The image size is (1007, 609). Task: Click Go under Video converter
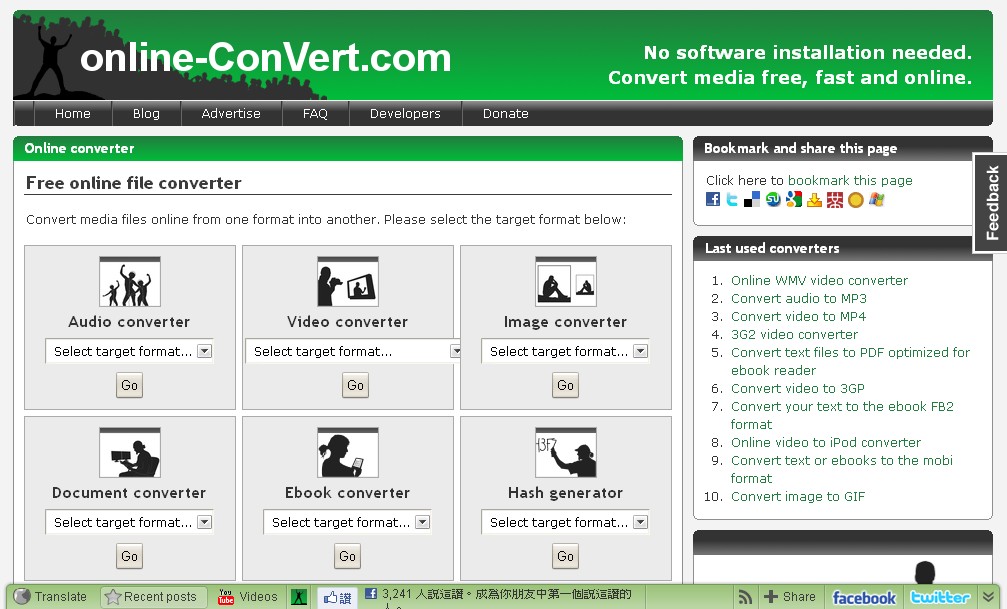[x=355, y=385]
